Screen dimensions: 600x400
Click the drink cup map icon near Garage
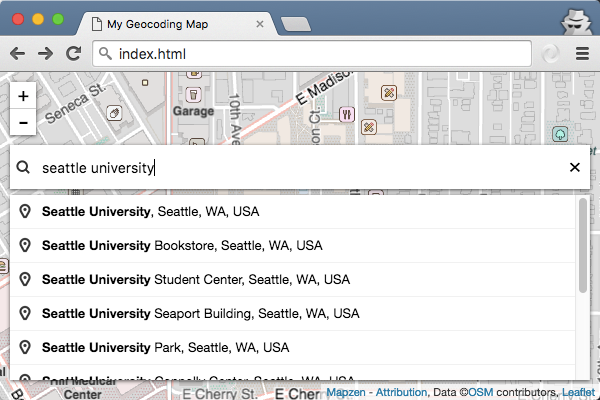[194, 95]
